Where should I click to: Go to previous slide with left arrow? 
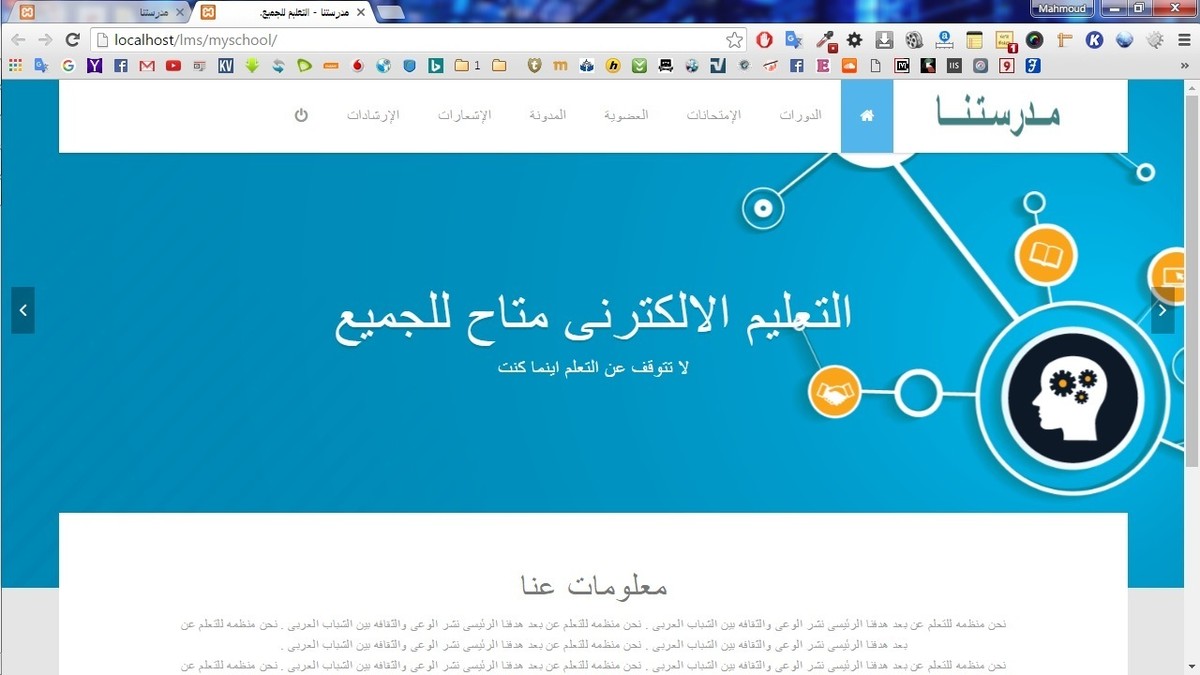tap(23, 310)
